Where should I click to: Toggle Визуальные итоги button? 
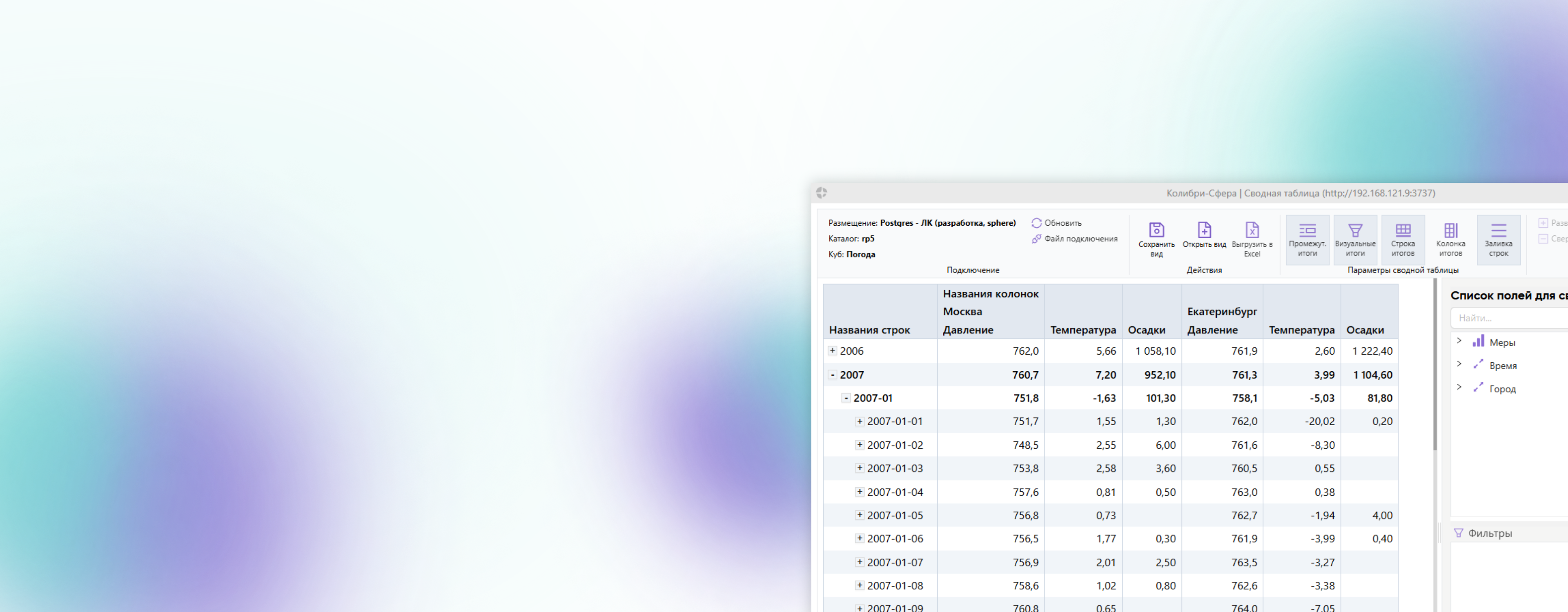coord(1355,239)
